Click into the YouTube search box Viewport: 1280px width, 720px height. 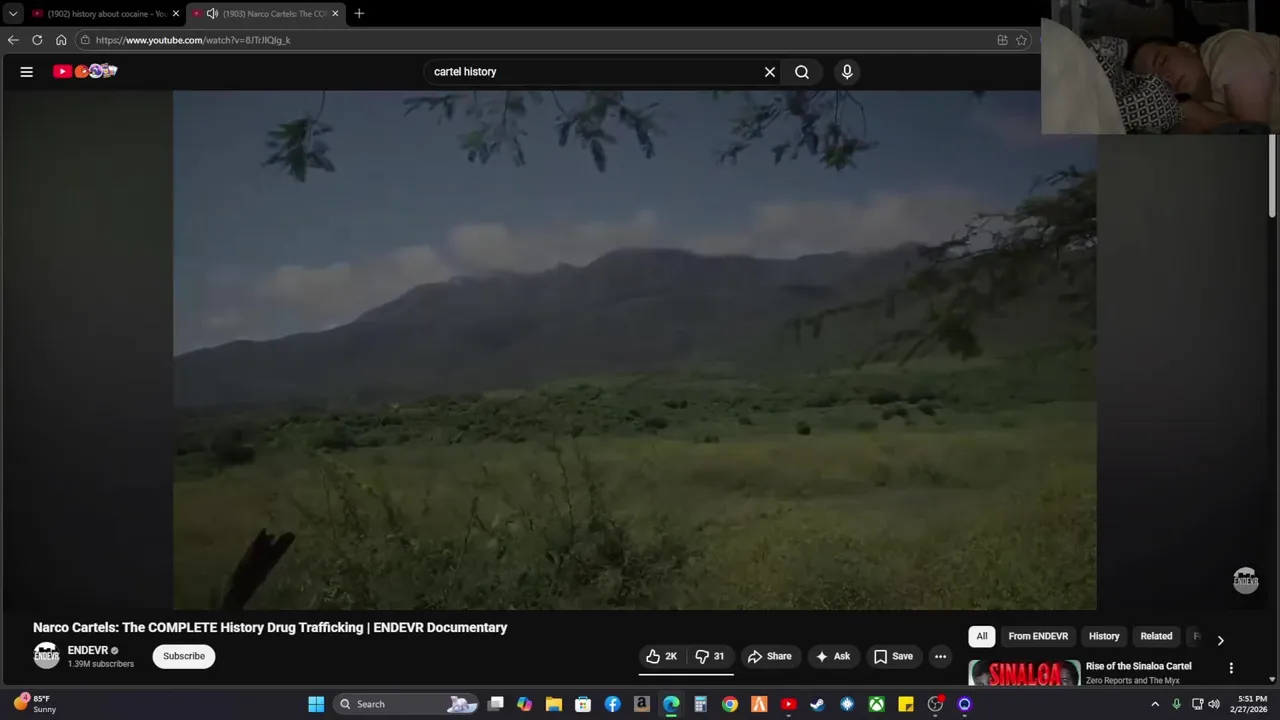point(595,72)
